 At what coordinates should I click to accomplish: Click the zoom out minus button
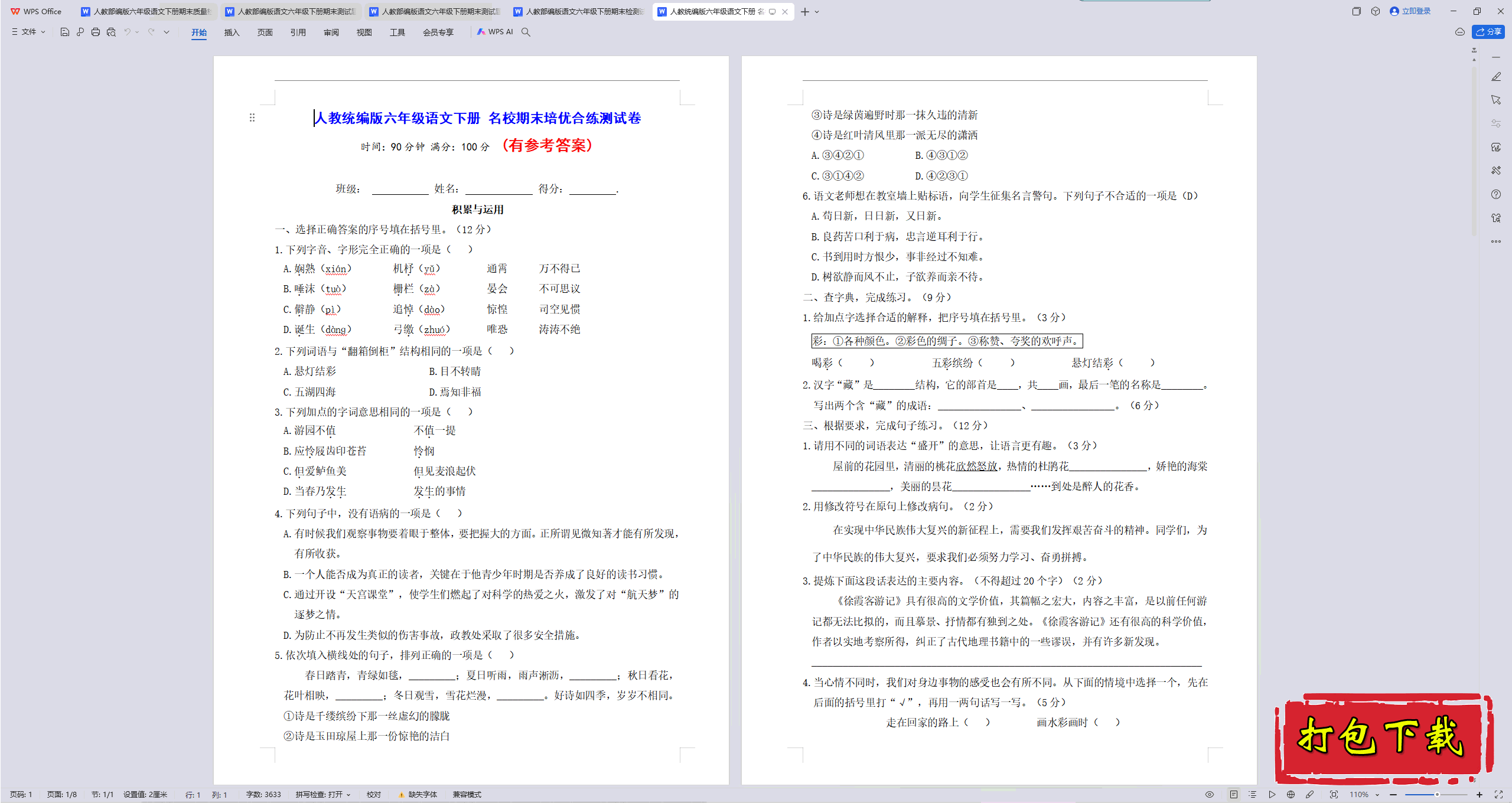tap(1393, 795)
